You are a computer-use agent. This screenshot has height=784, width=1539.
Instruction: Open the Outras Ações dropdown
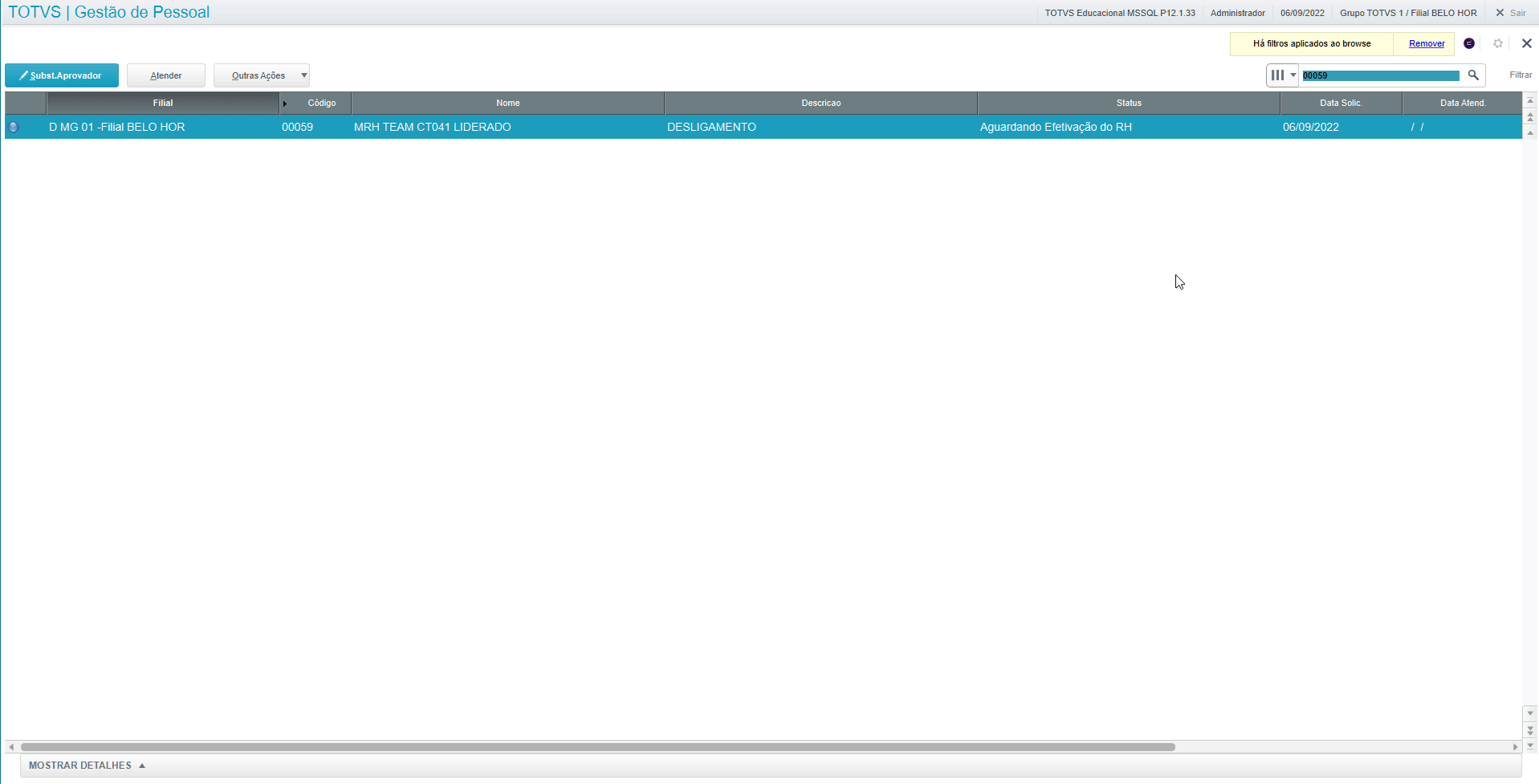pos(262,75)
